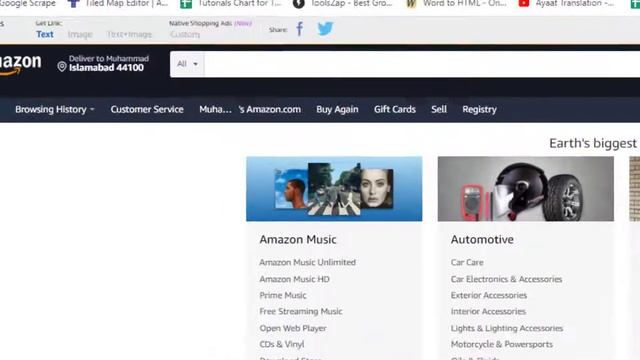Screen dimensions: 640x360
Task: Open the Ayaat Translation bookmark
Action: pos(567,4)
